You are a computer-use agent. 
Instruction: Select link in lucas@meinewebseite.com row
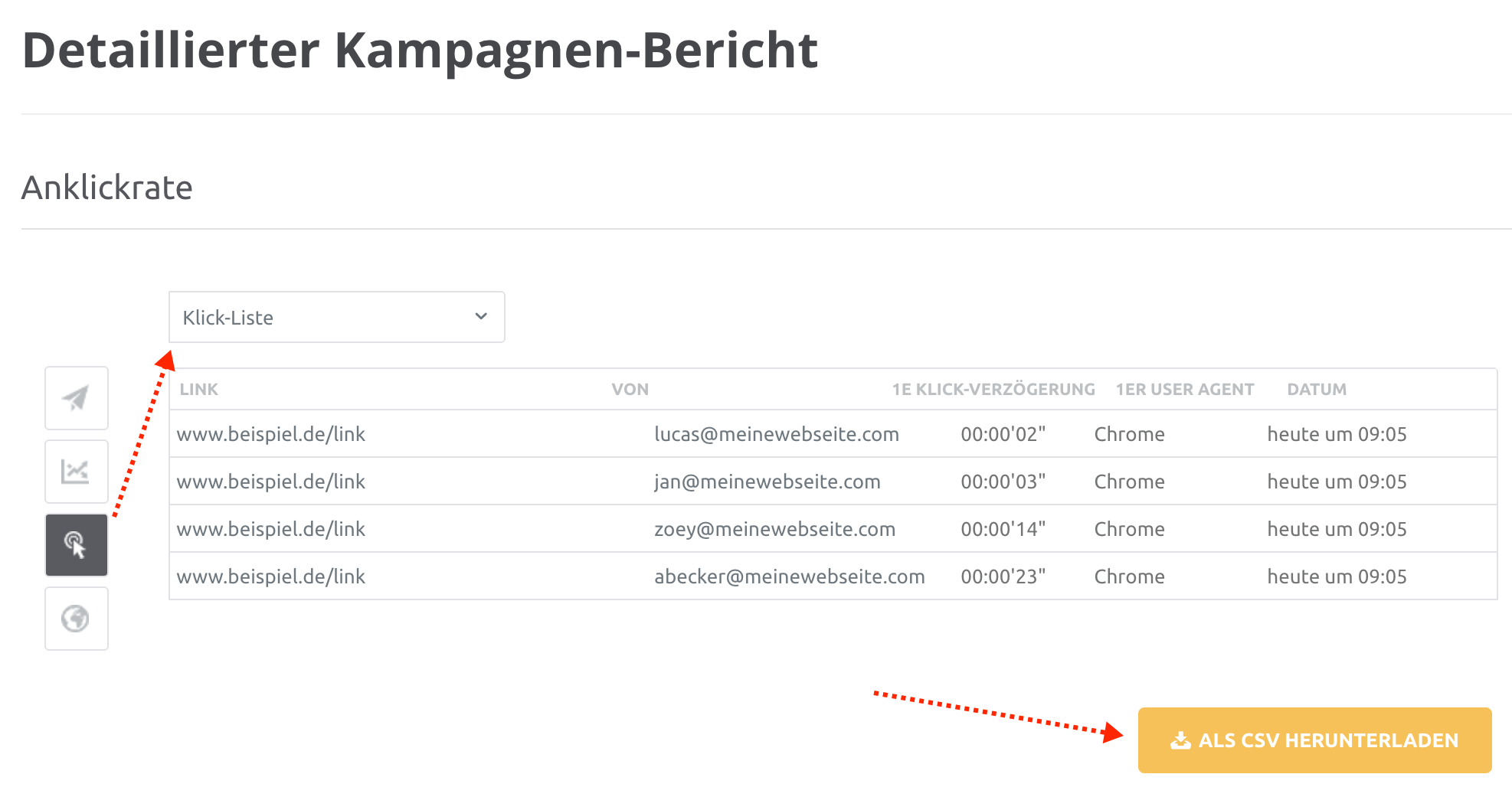[x=271, y=434]
